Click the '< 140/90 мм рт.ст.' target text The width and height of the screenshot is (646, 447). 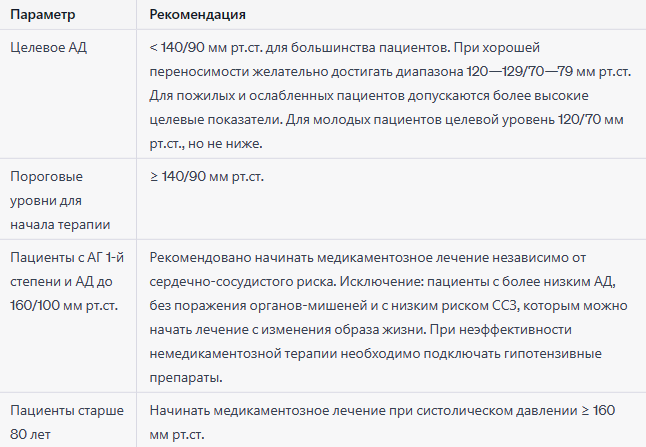pos(206,48)
